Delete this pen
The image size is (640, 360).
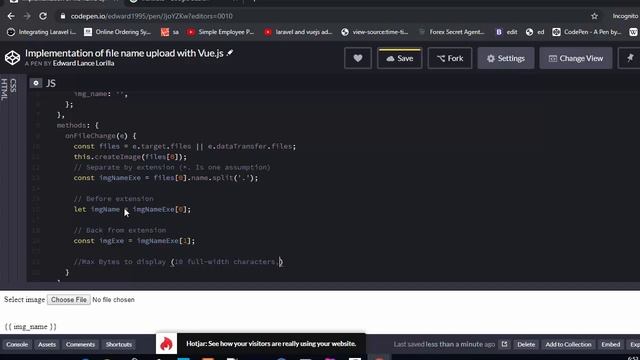526,344
